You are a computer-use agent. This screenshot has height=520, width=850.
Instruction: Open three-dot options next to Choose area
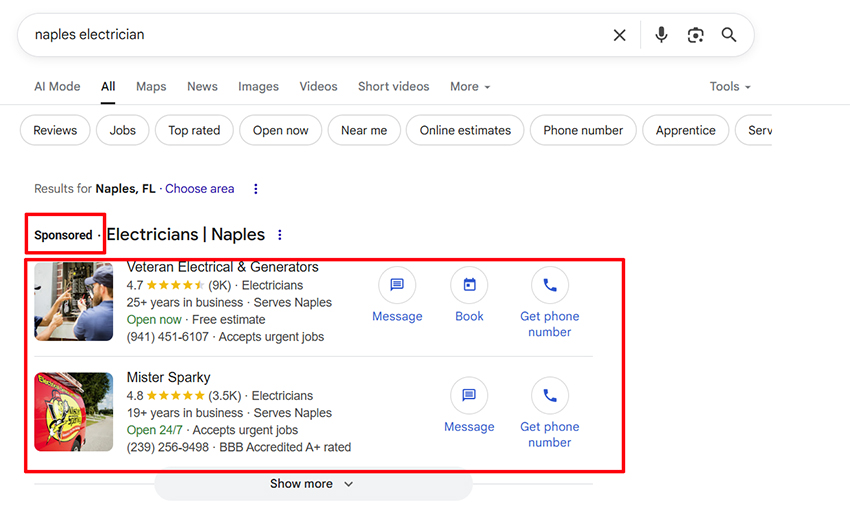[x=256, y=189]
